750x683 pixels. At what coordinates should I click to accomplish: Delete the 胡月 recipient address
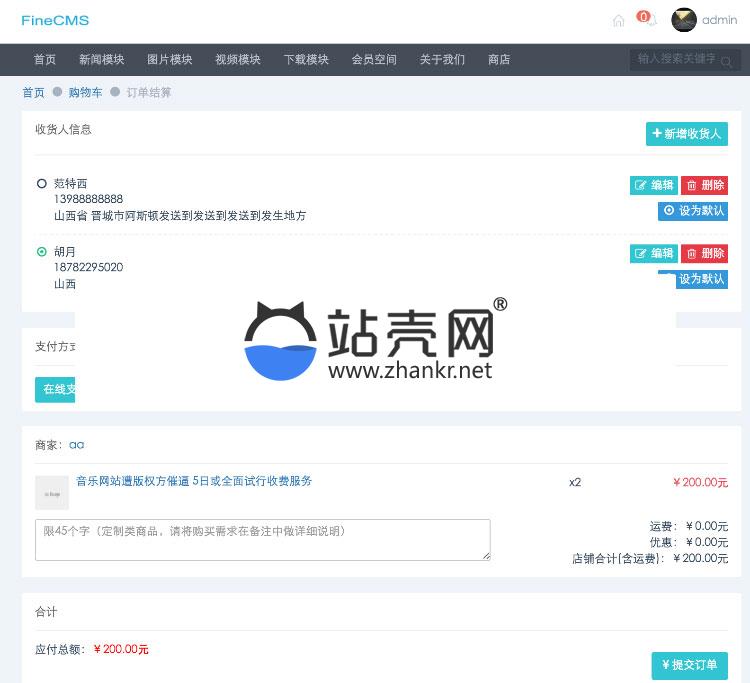tap(704, 253)
